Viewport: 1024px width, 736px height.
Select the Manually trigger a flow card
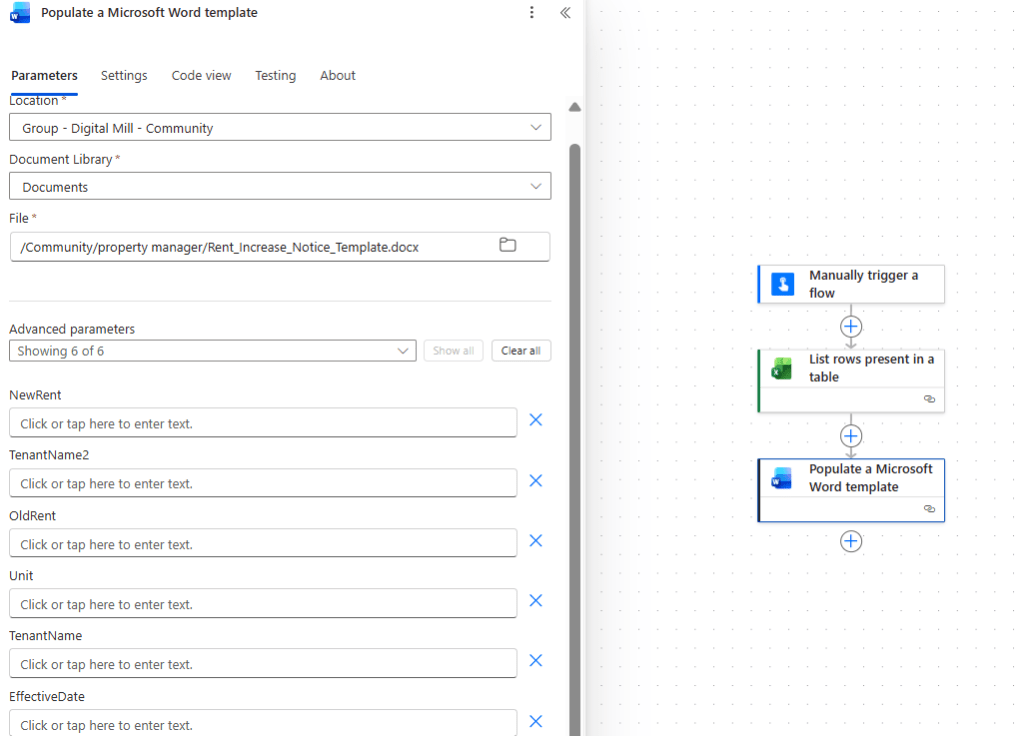851,284
